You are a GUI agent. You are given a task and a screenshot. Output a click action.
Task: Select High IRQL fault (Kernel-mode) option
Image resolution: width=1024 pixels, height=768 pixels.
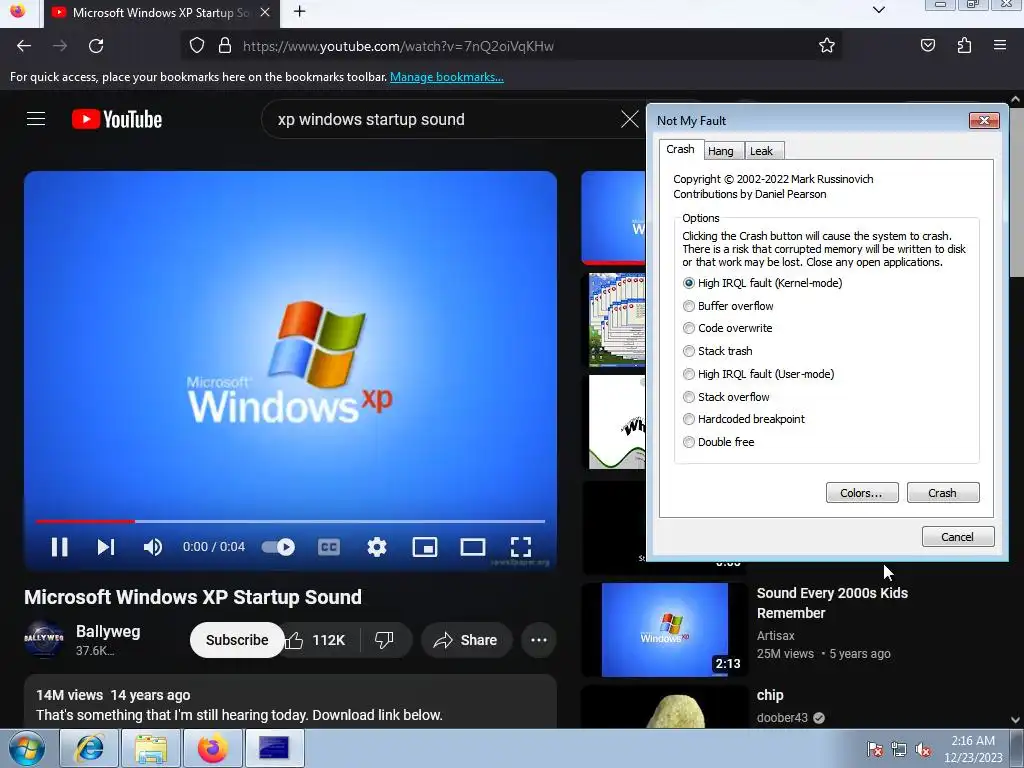[762, 283]
